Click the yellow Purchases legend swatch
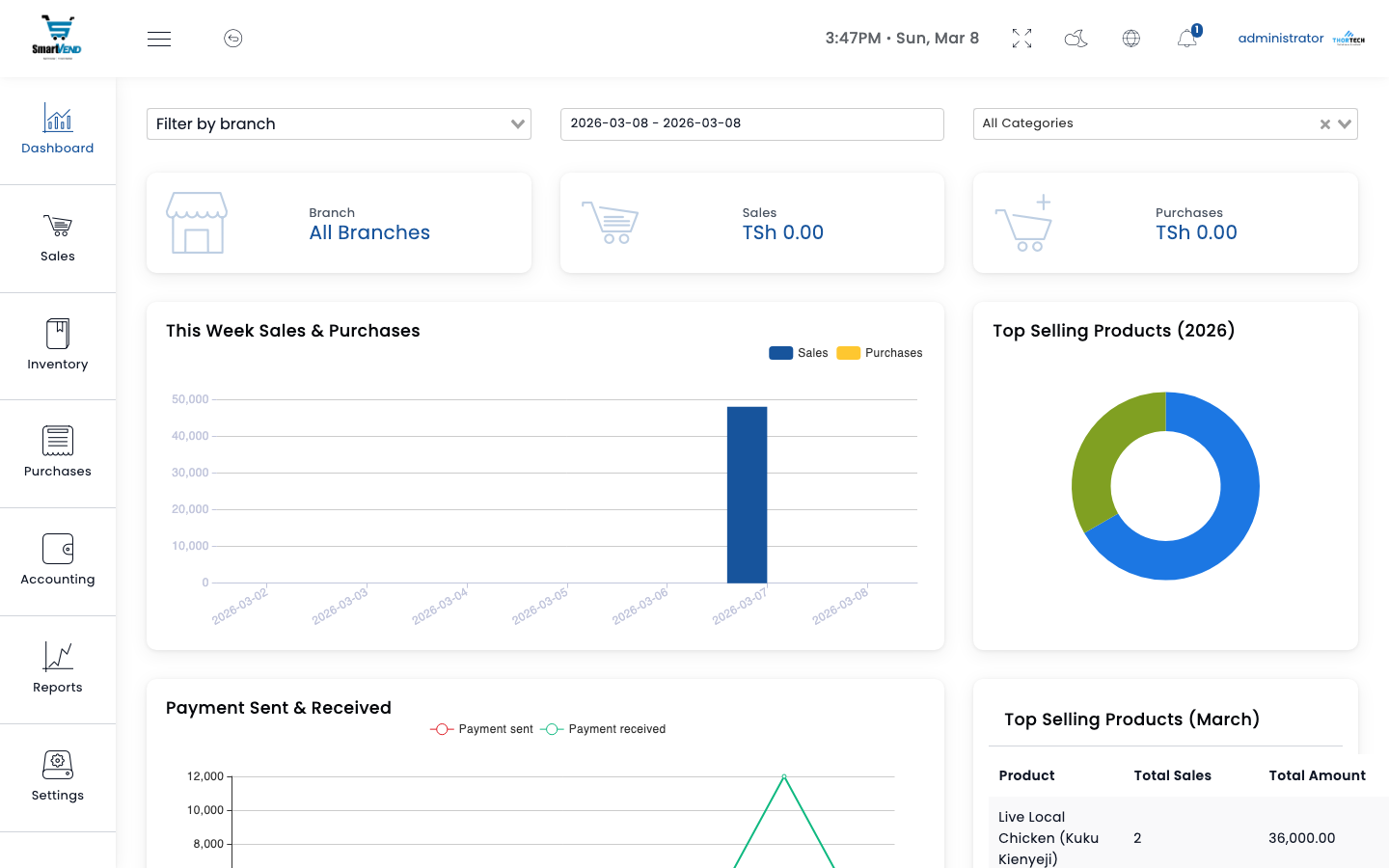 (x=849, y=353)
